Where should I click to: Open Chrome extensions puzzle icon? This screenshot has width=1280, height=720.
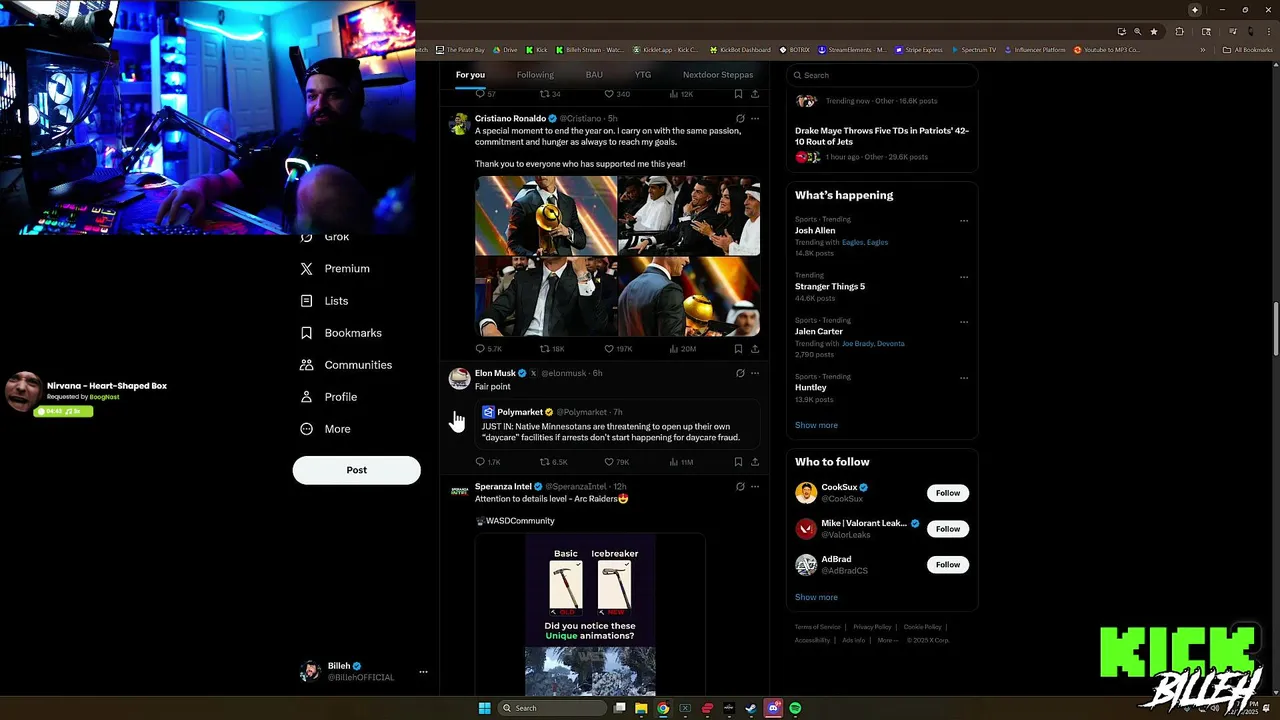[1180, 32]
